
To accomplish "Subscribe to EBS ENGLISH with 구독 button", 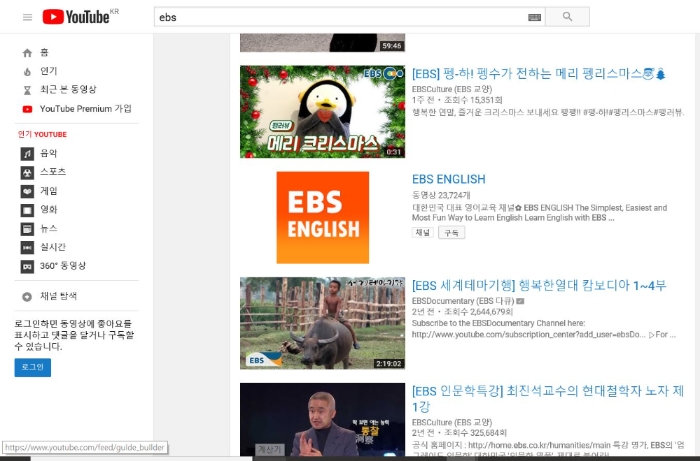I will coord(452,233).
